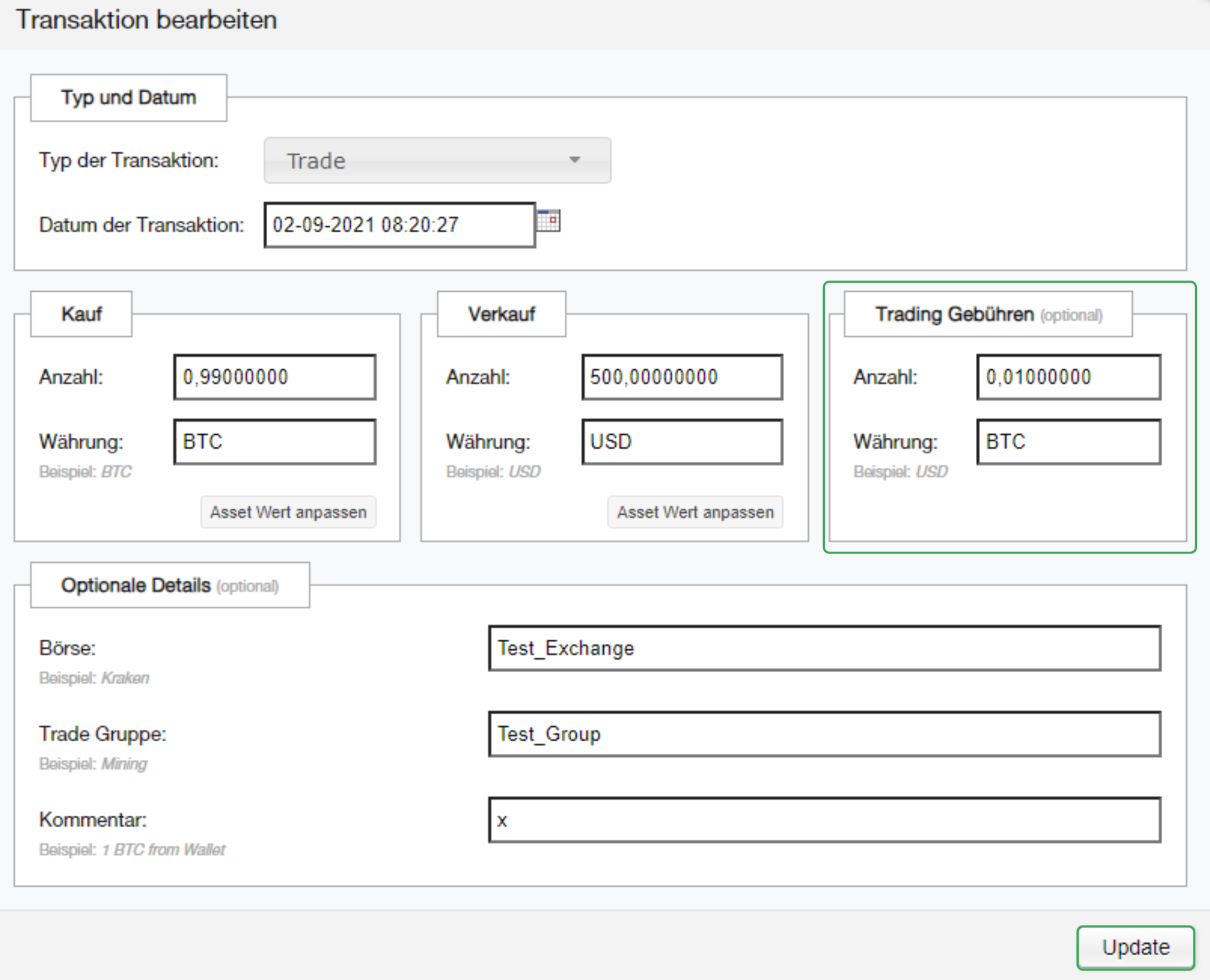
Task: Click the Trading Gebühren Währung field
Action: 1068,442
